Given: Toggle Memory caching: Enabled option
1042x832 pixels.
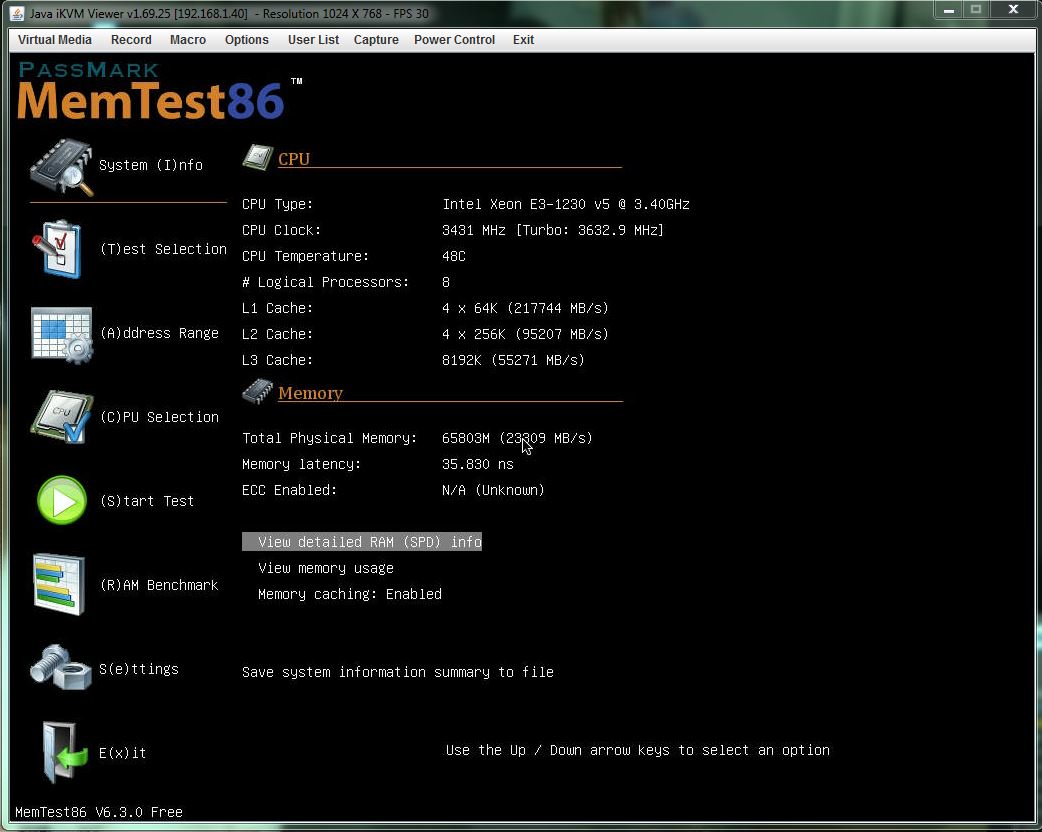Looking at the screenshot, I should tap(350, 594).
